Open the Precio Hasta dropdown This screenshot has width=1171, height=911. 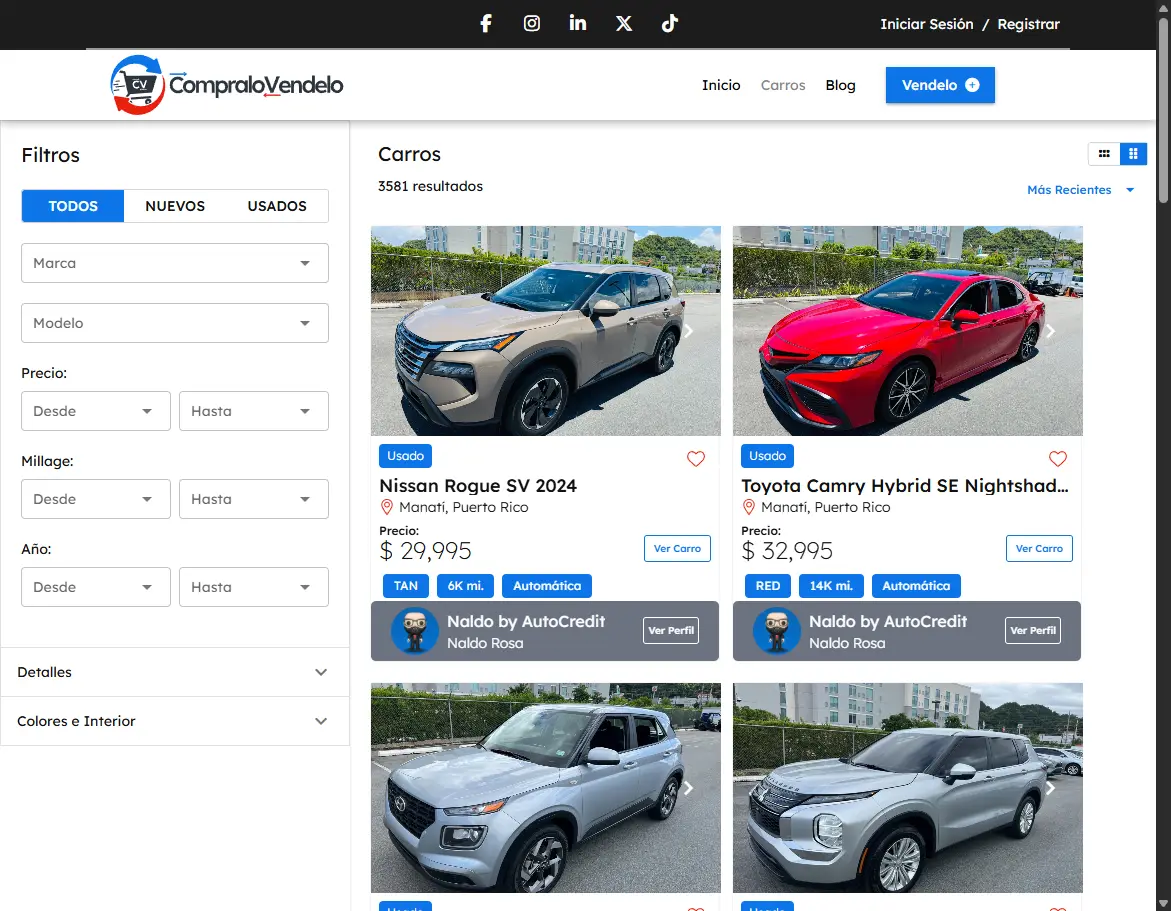tap(254, 411)
